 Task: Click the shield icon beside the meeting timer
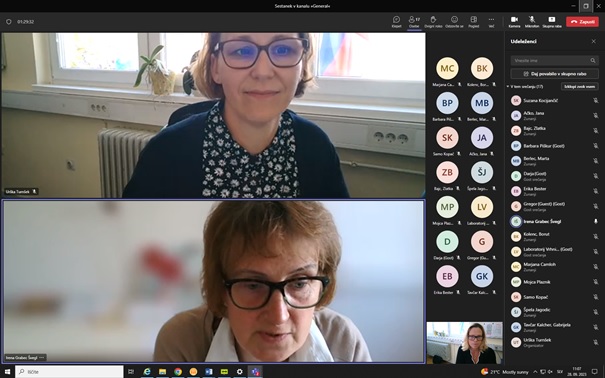tap(8, 22)
